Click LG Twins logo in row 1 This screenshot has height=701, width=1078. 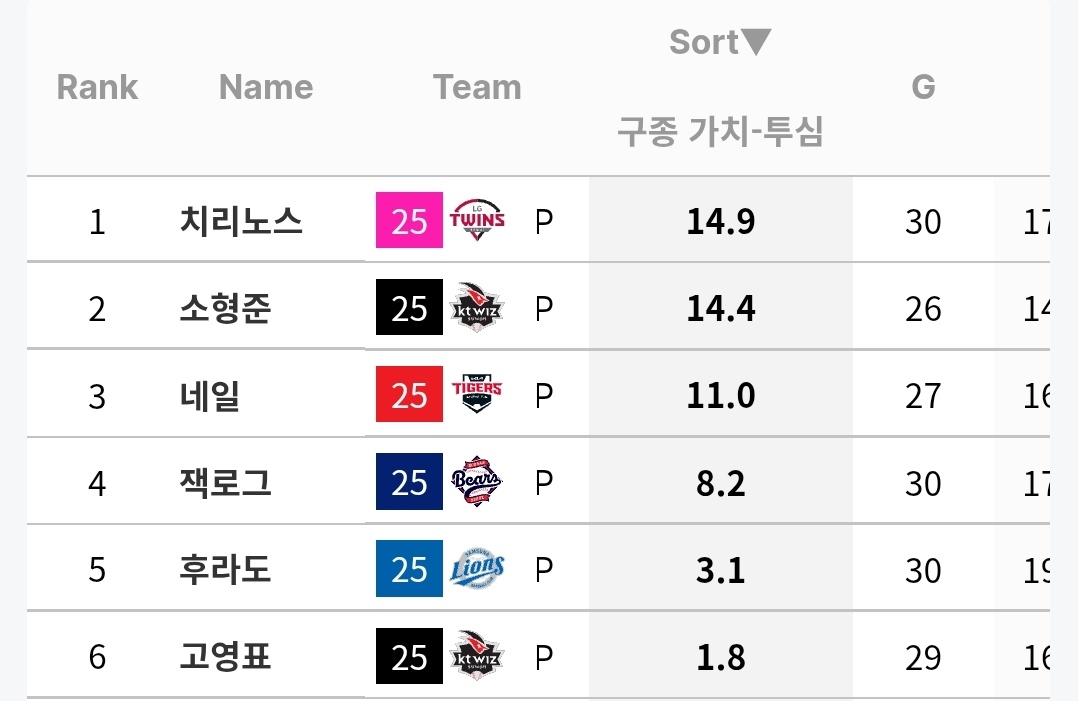(478, 220)
